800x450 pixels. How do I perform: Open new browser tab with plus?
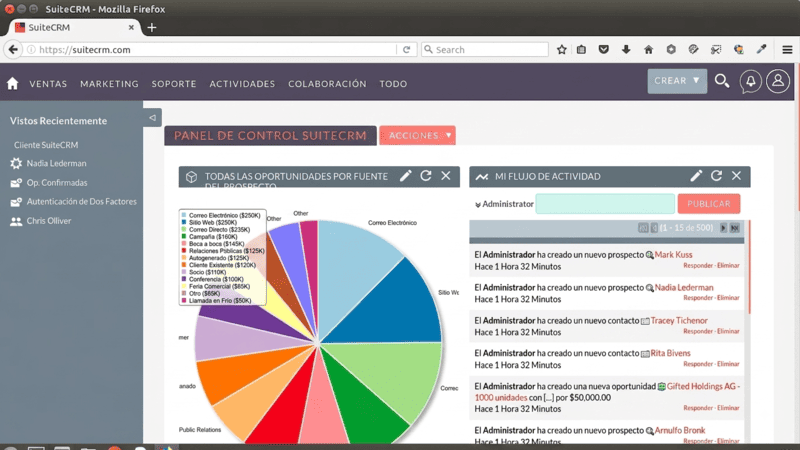coord(152,28)
